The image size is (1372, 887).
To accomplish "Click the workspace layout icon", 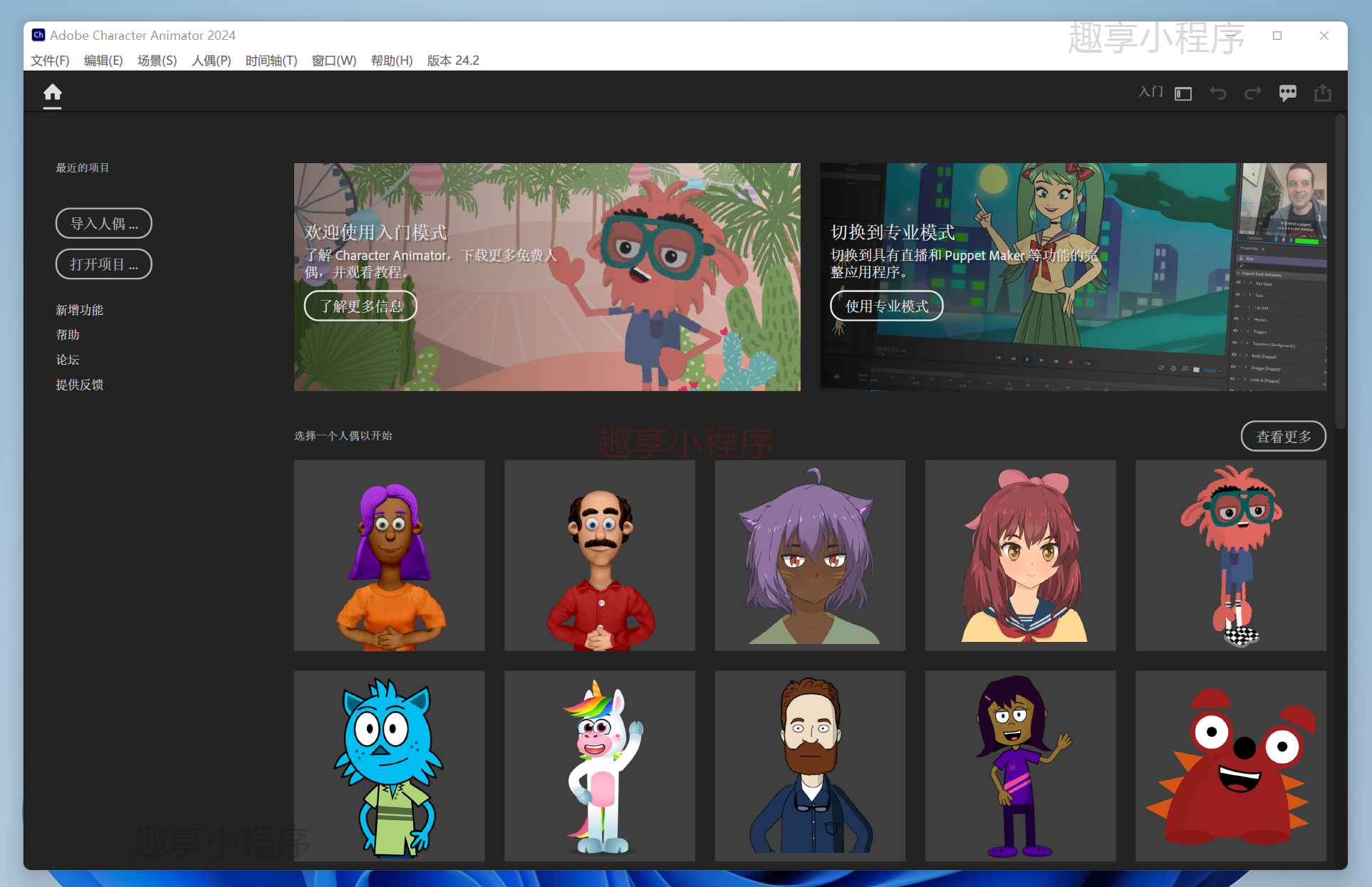I will click(1183, 93).
